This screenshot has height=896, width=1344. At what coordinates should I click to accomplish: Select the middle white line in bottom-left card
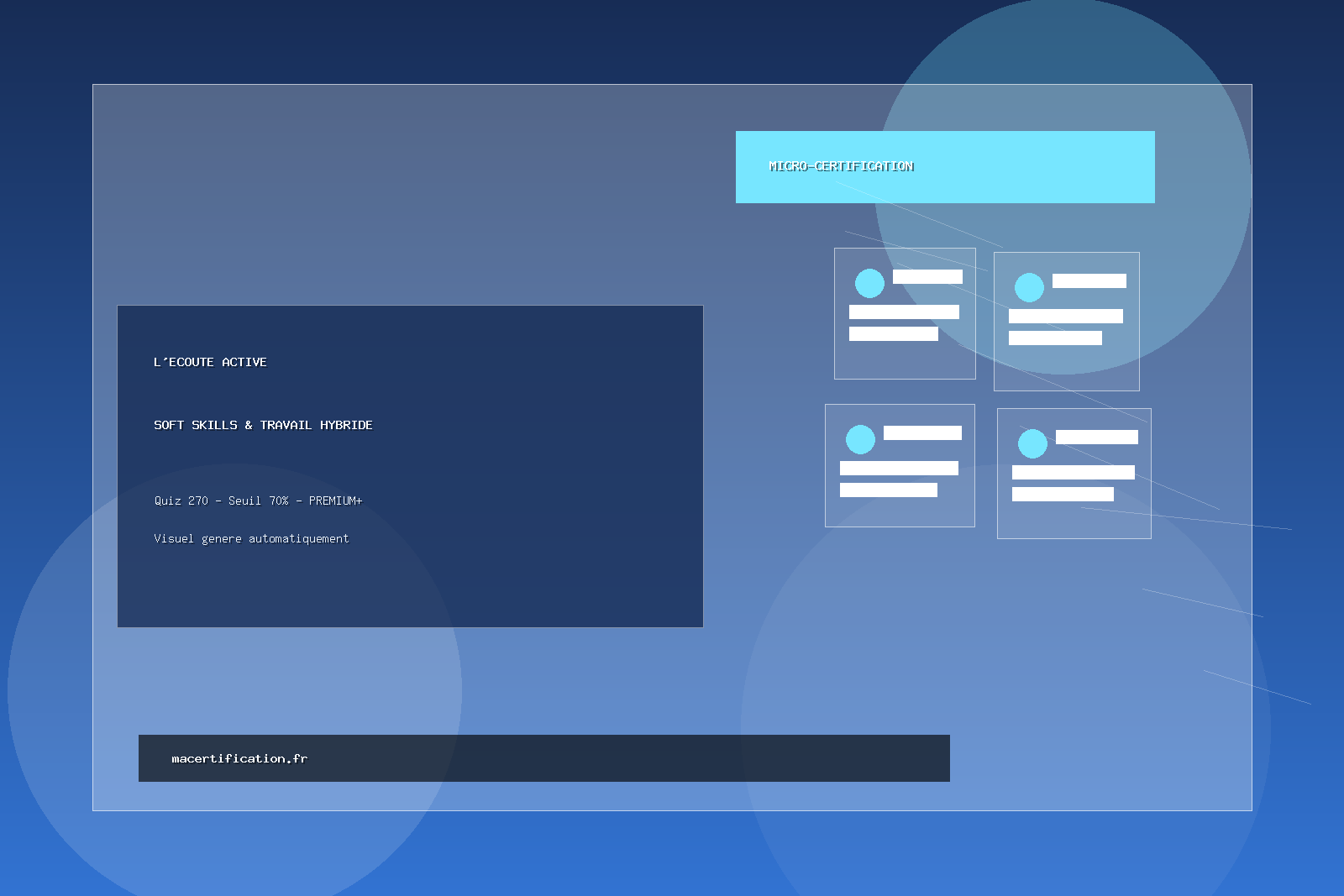(x=899, y=468)
